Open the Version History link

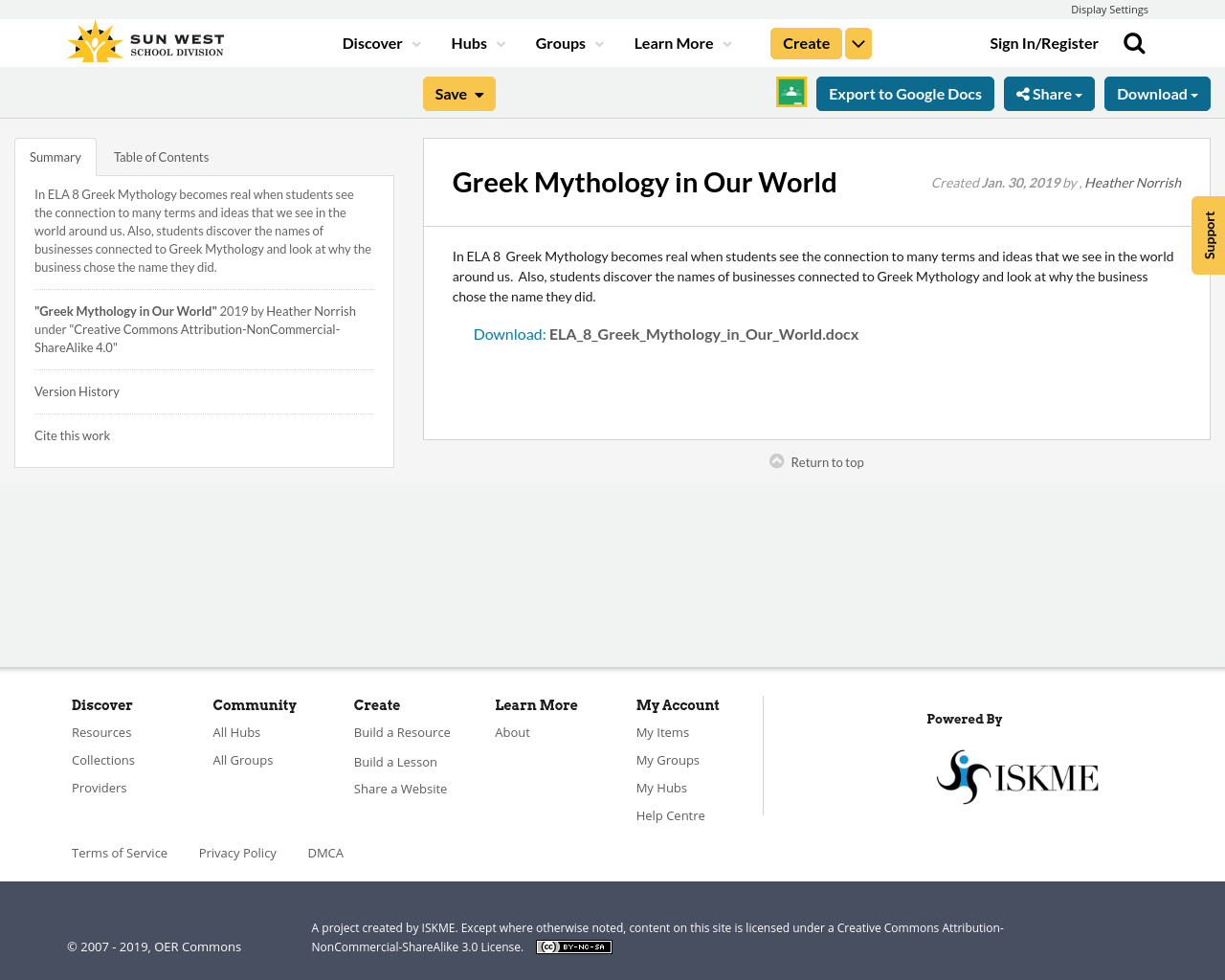pos(77,390)
